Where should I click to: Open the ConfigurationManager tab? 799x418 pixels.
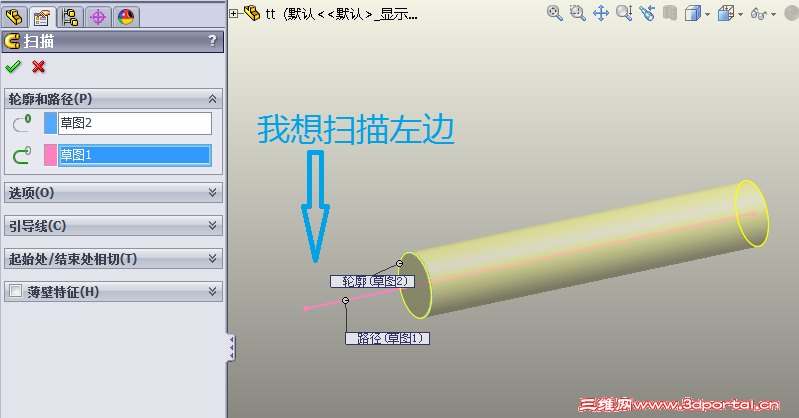(70, 17)
